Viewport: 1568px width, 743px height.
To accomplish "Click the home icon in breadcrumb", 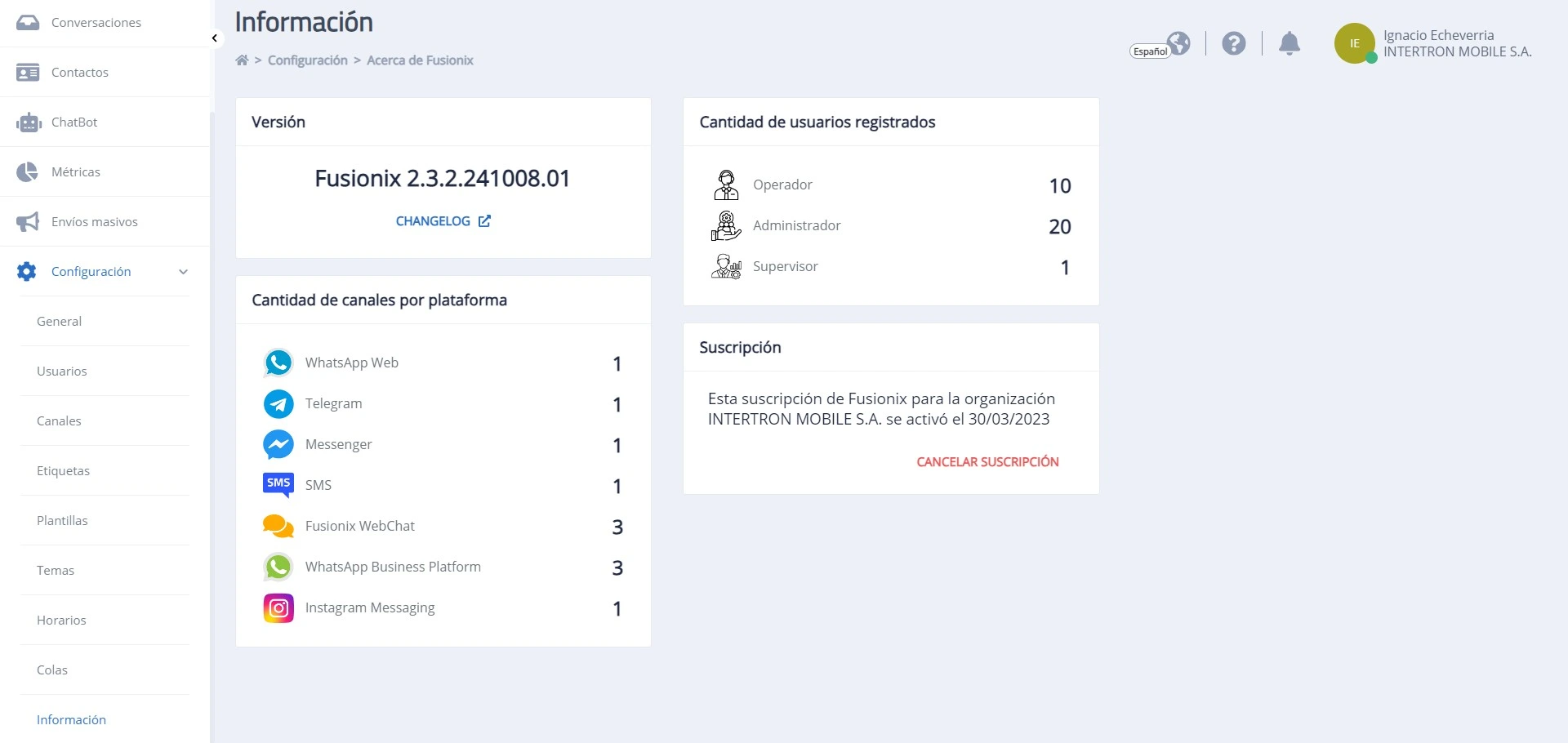I will click(x=242, y=60).
